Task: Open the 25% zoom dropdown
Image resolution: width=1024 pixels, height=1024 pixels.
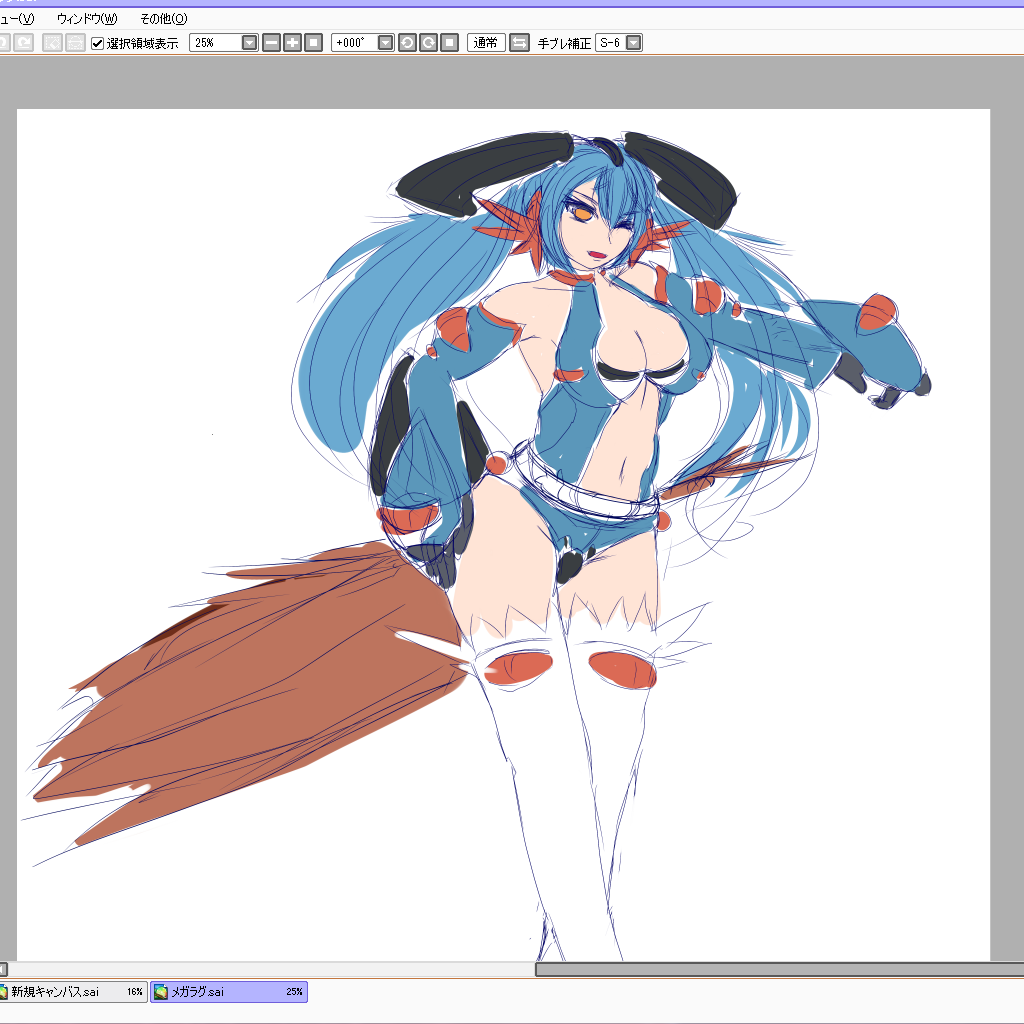Action: tap(249, 43)
